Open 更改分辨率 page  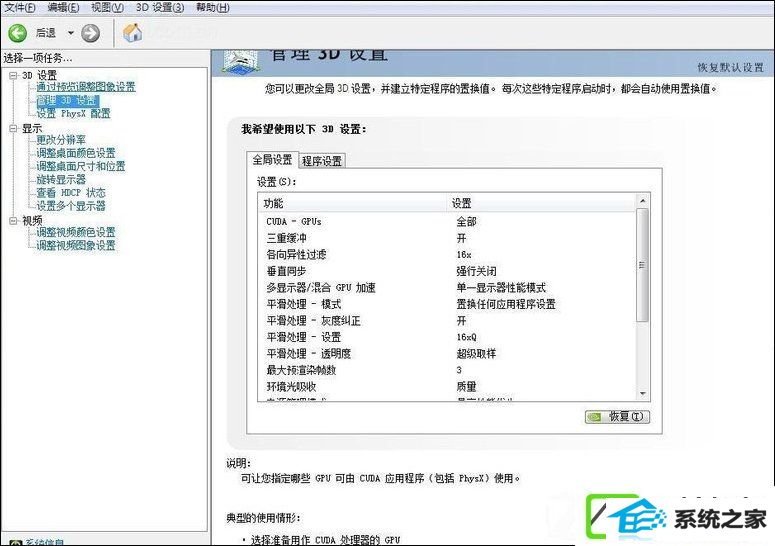pos(61,140)
